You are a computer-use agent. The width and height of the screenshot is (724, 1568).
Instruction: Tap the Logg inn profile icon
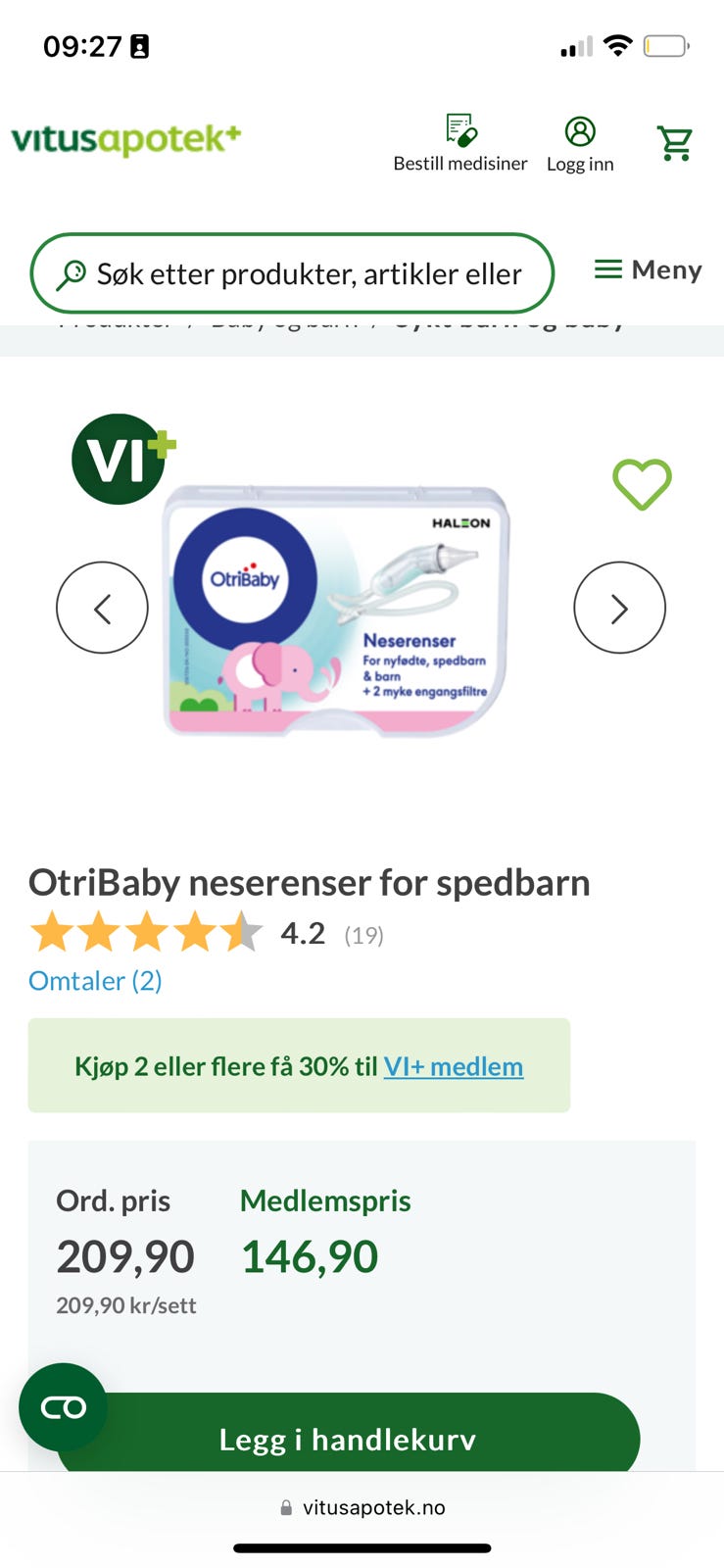click(x=580, y=131)
